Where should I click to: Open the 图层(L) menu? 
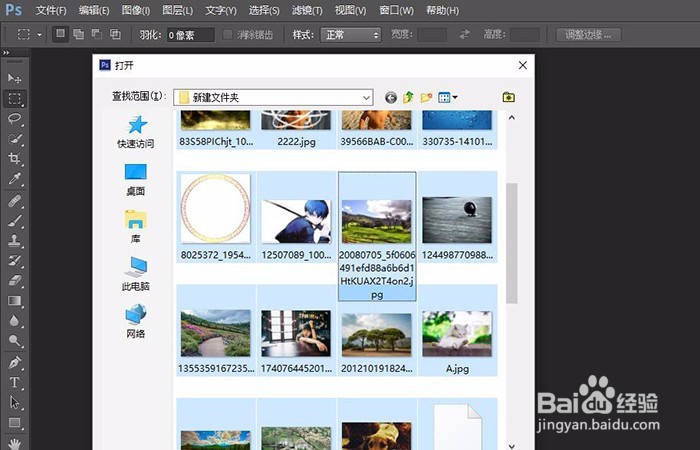tap(178, 10)
